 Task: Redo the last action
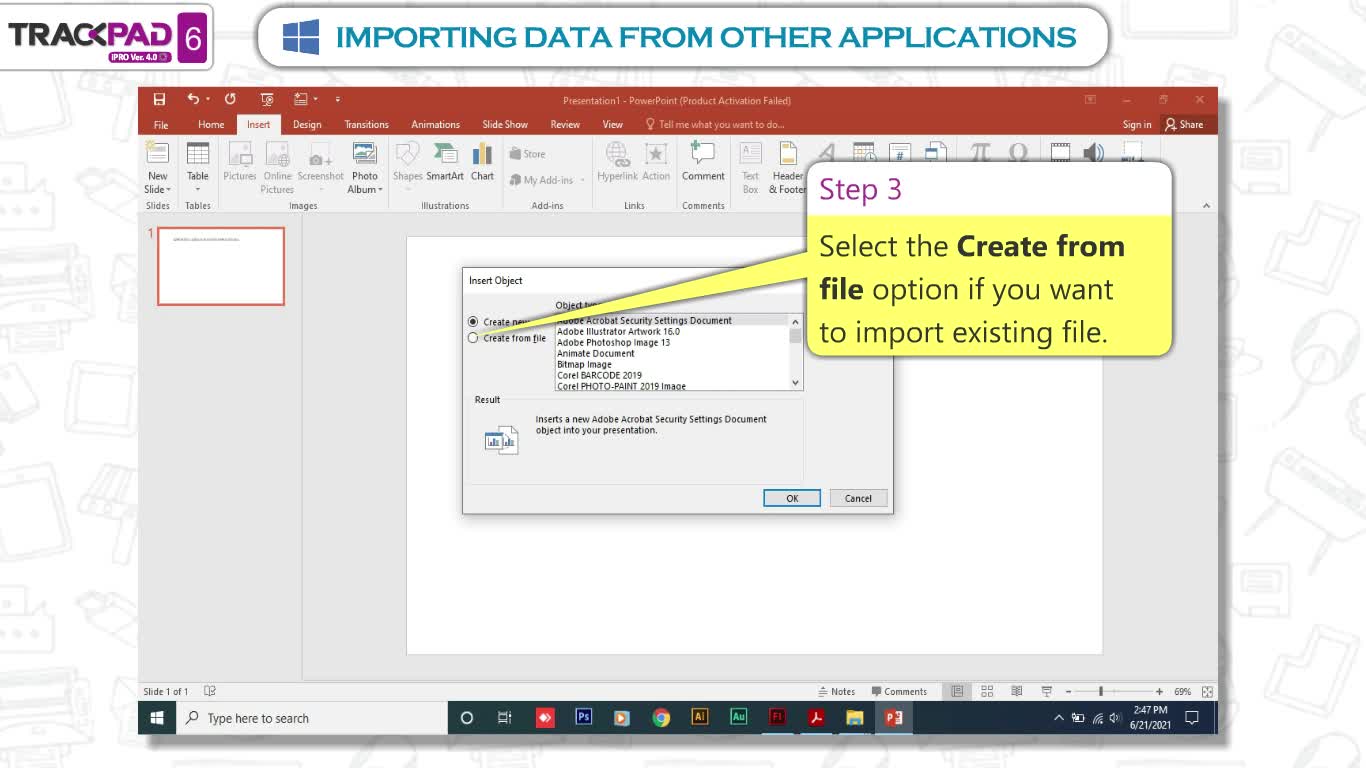tap(230, 99)
